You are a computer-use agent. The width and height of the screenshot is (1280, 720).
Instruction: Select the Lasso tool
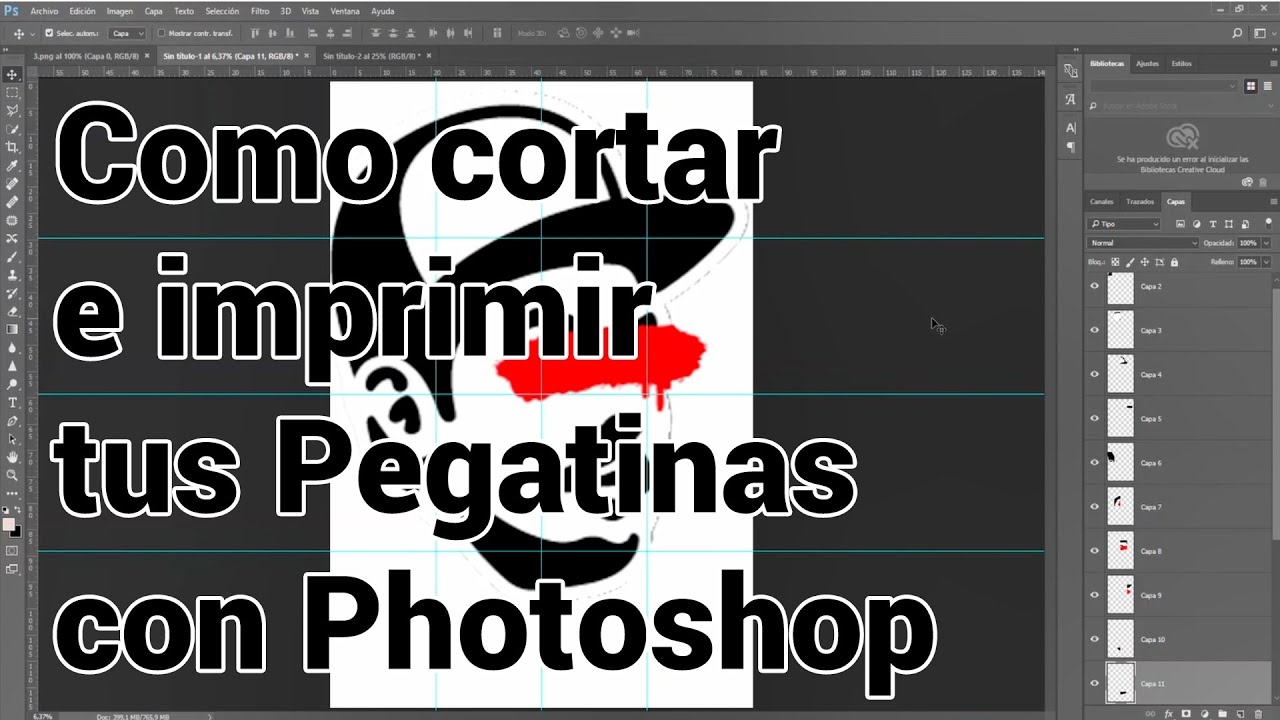[12, 110]
